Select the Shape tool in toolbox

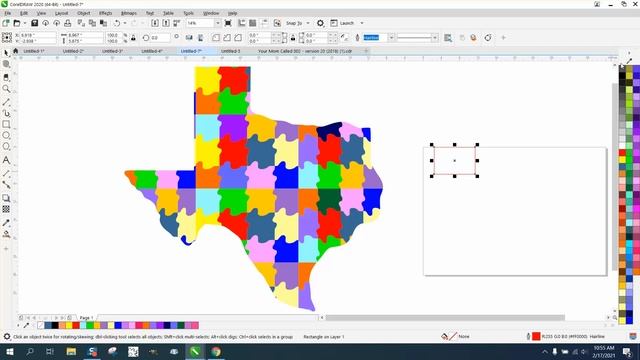[6, 64]
